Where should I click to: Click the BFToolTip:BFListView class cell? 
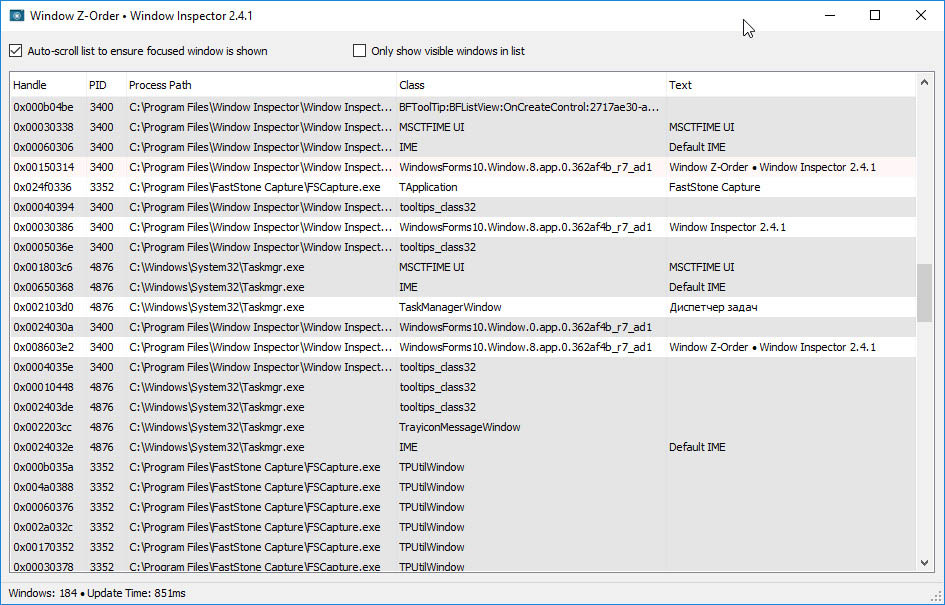pyautogui.click(x=529, y=107)
